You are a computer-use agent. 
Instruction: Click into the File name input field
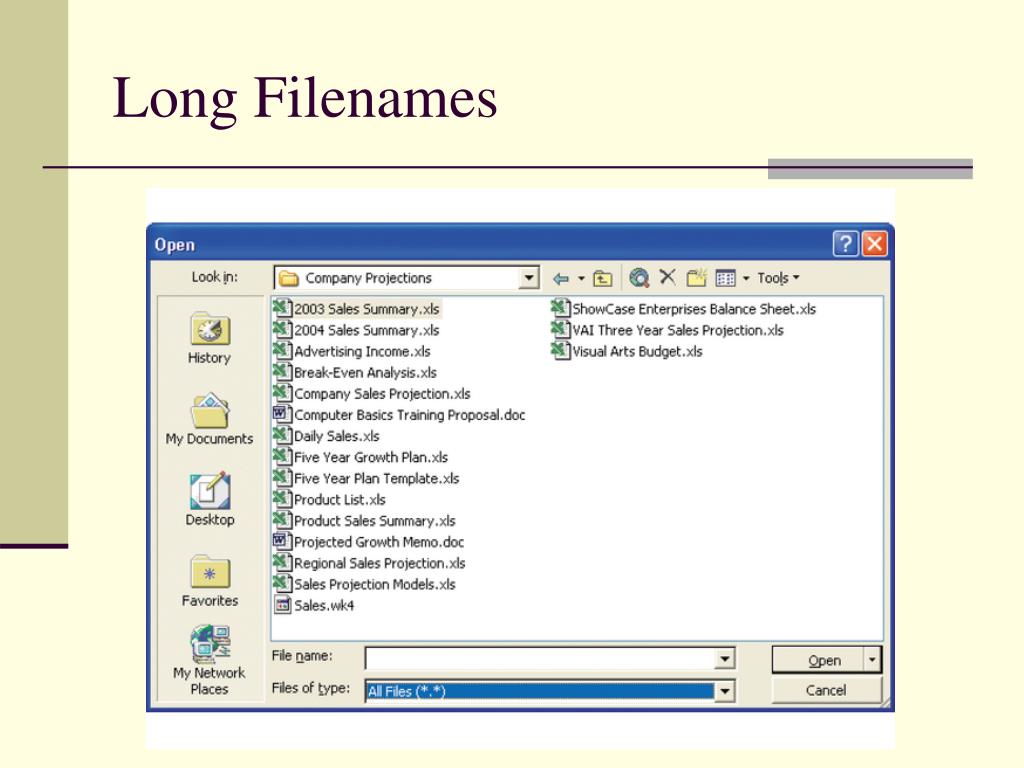click(x=541, y=658)
